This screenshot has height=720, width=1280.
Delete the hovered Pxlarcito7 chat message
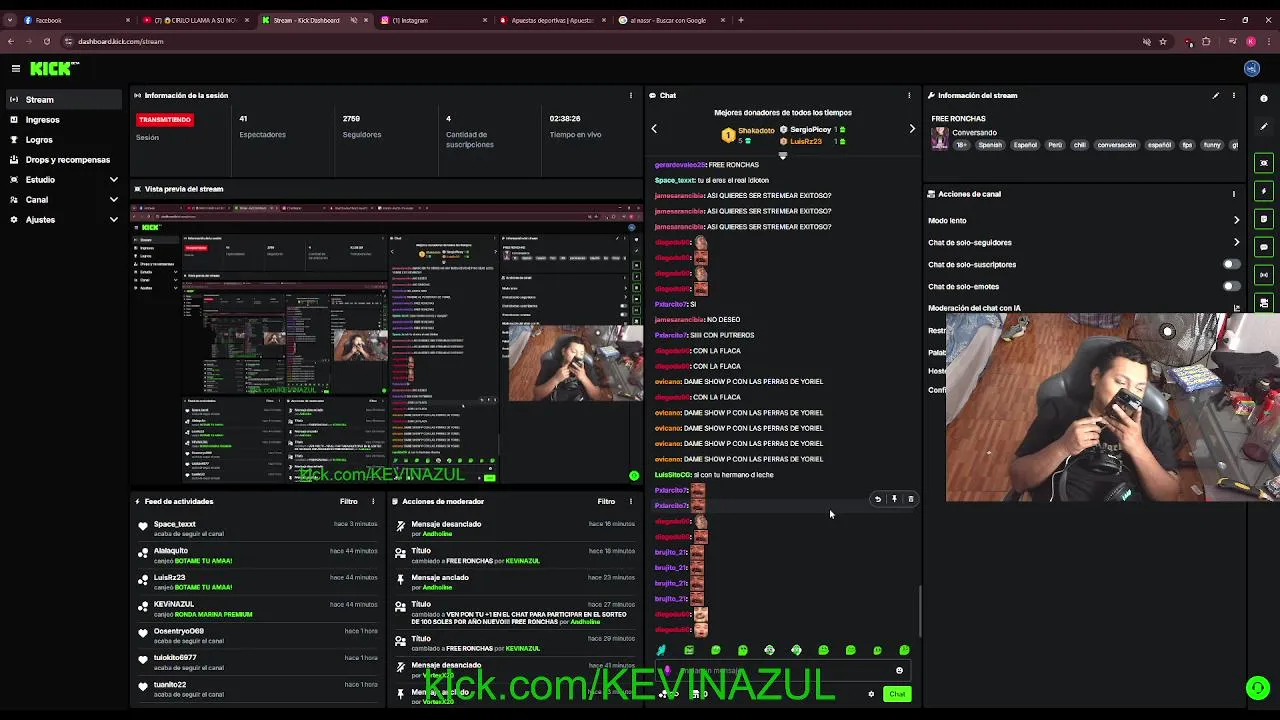coord(910,499)
